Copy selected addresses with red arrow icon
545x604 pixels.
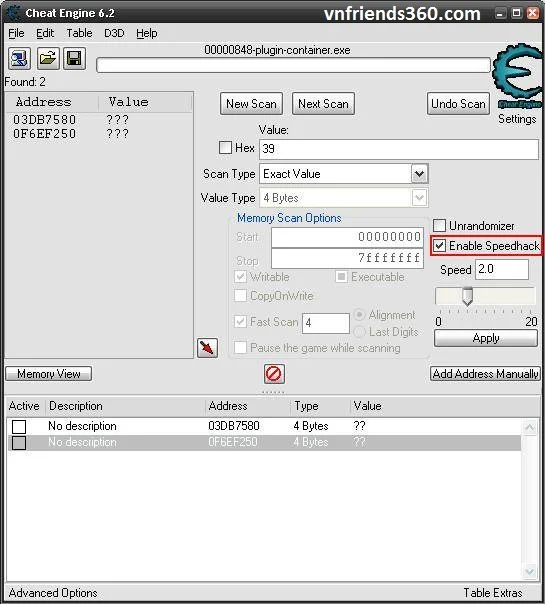click(x=208, y=348)
